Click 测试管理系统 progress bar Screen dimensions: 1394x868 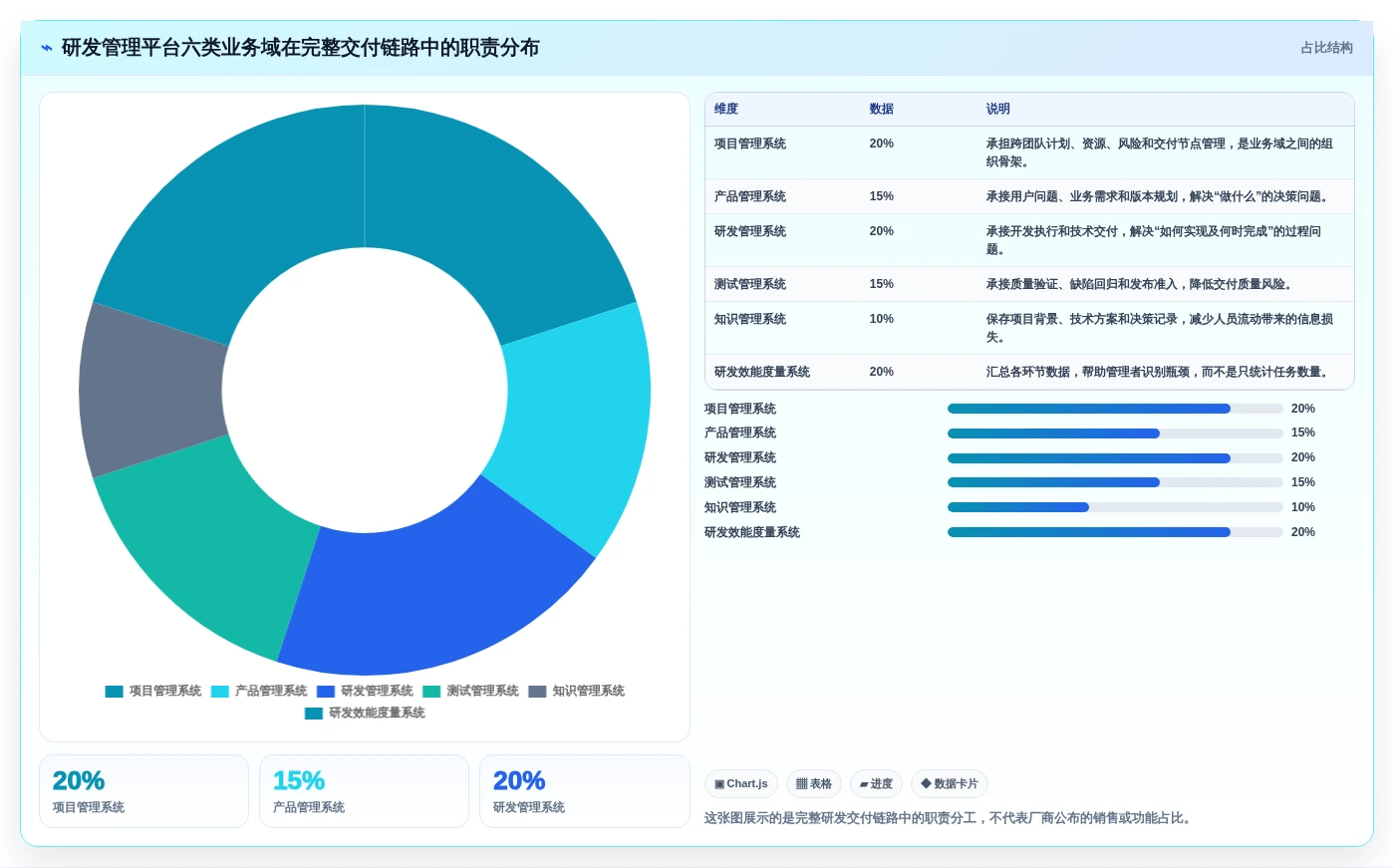tap(1115, 482)
